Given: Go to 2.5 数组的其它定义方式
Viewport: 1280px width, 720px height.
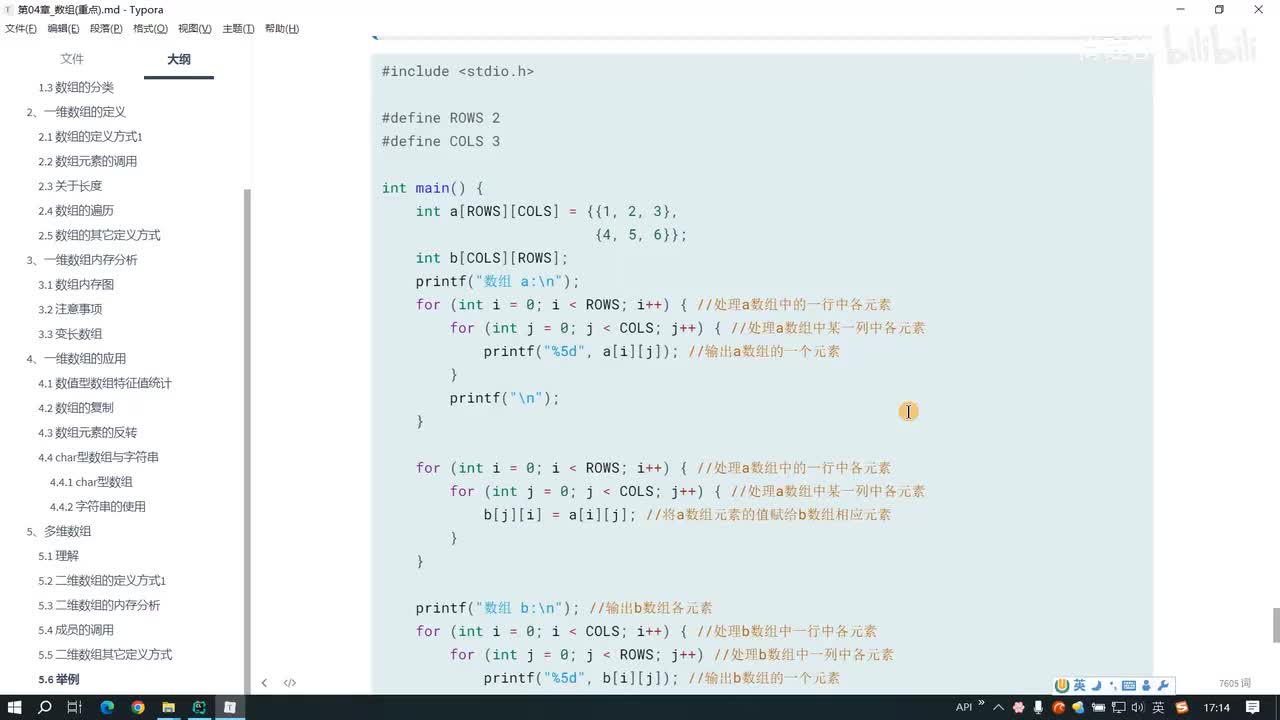Looking at the screenshot, I should point(99,235).
